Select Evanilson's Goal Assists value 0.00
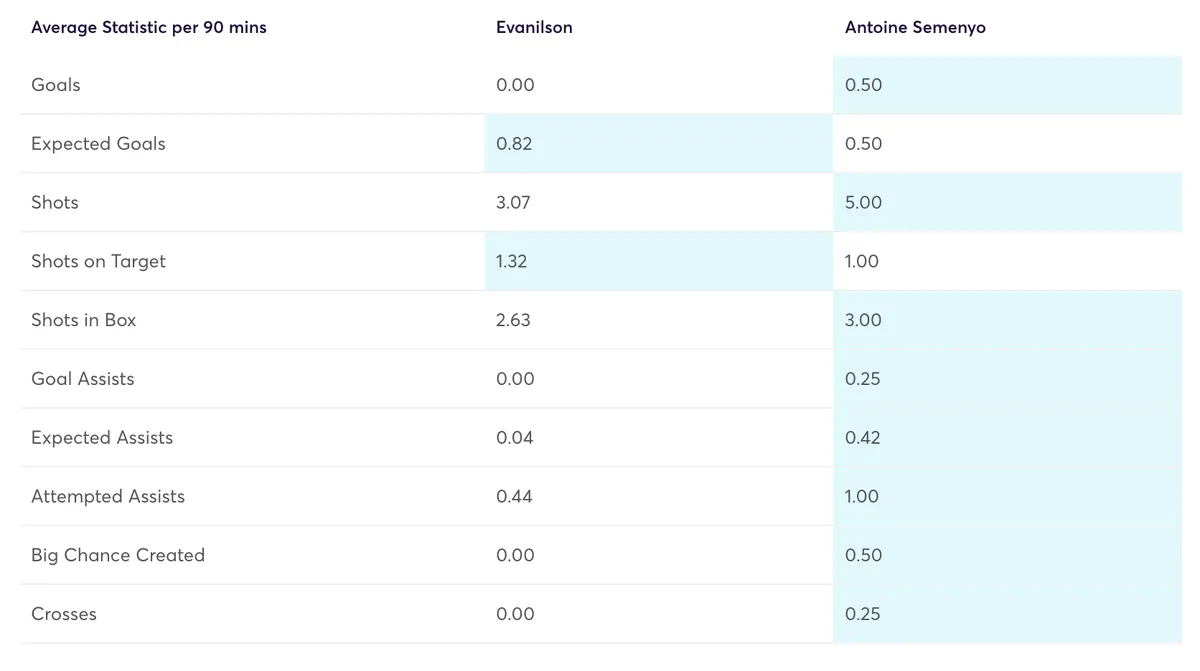Viewport: 1200px width, 671px height. pos(515,379)
